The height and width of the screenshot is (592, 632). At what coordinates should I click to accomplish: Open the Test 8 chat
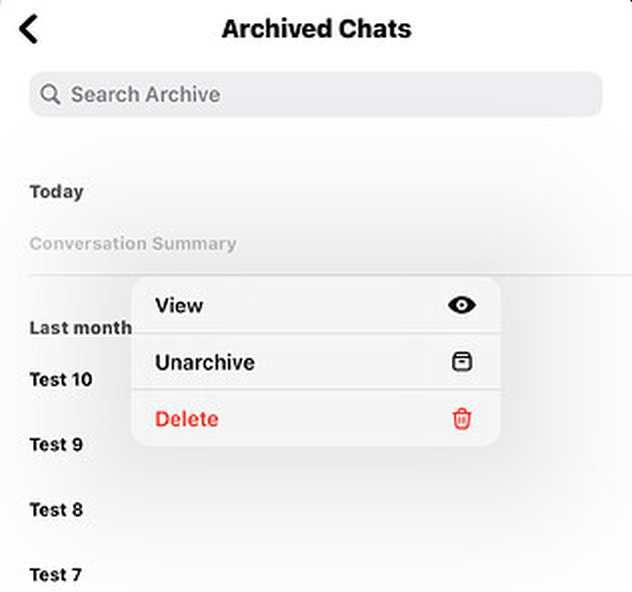[56, 510]
